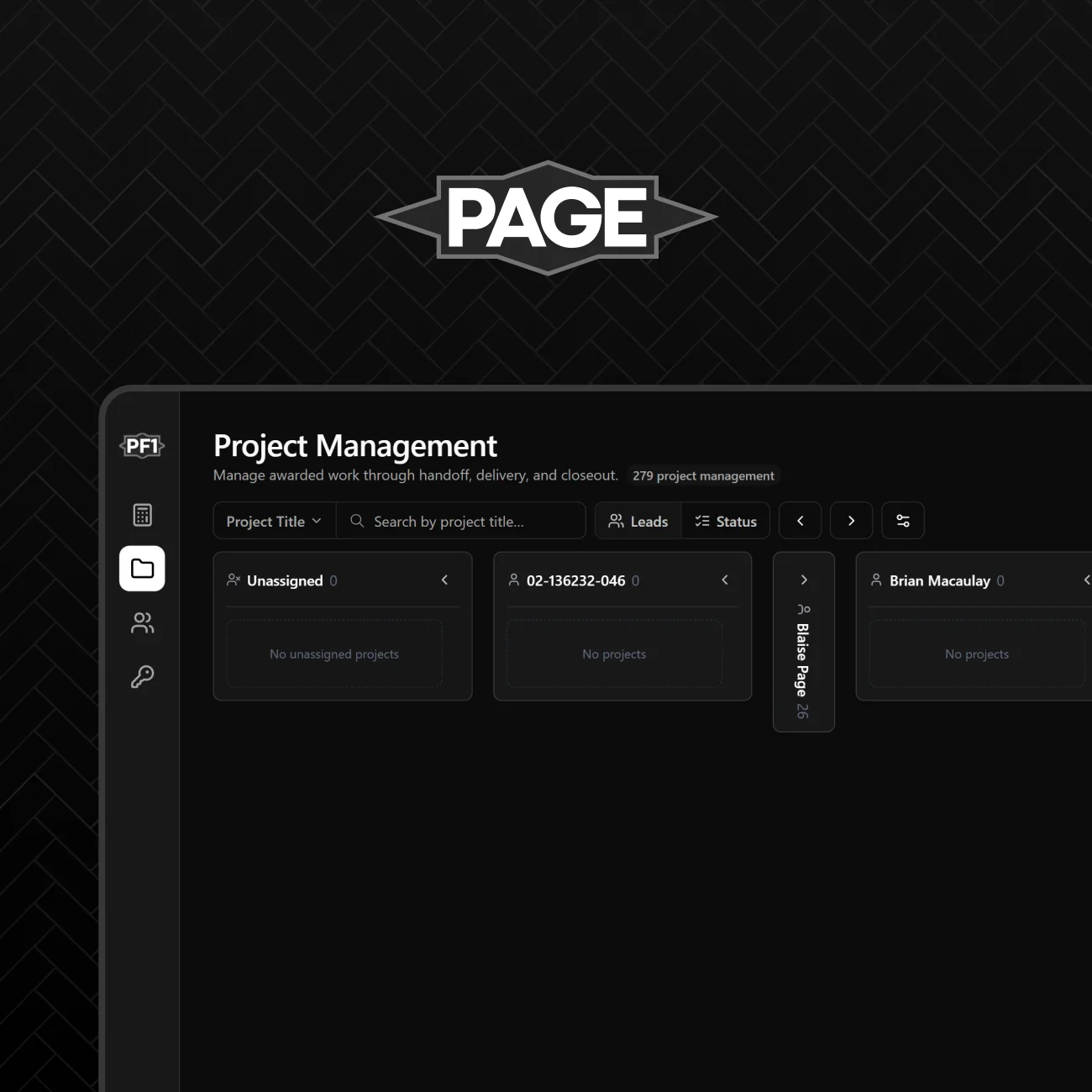
Task: Go to previous columns with left arrow
Action: point(801,521)
